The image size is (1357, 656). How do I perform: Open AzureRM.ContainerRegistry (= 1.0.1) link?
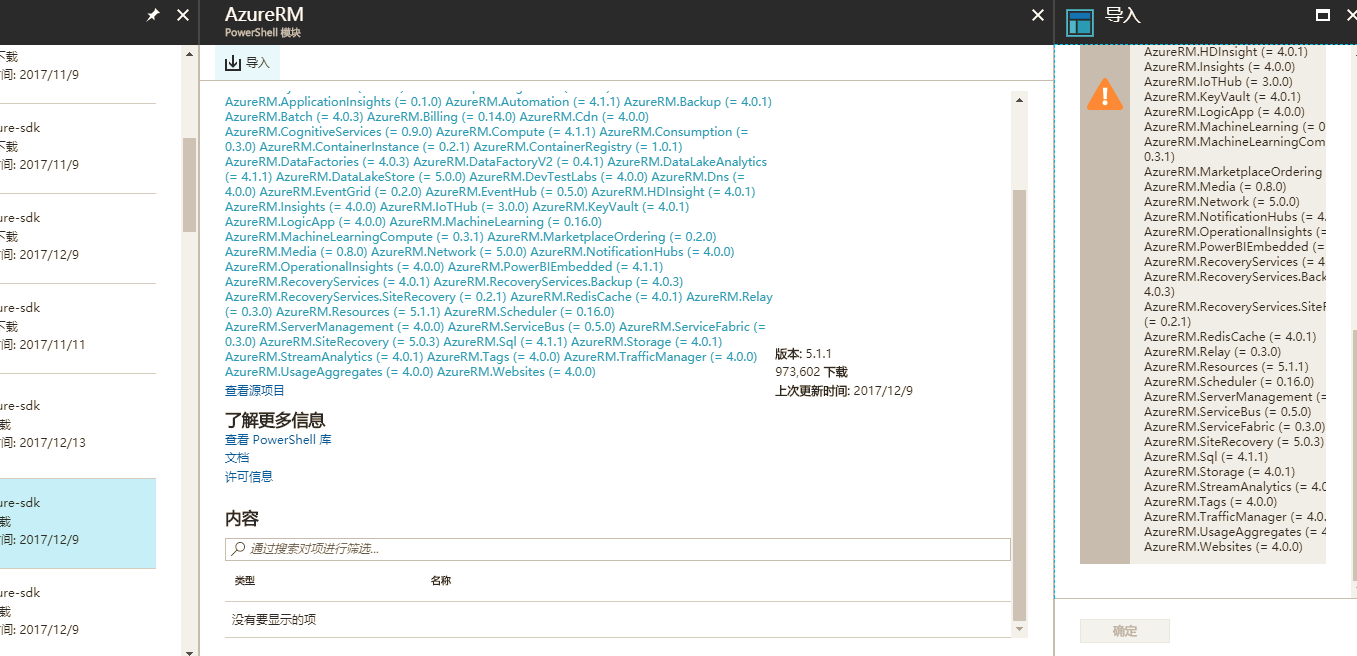point(578,147)
